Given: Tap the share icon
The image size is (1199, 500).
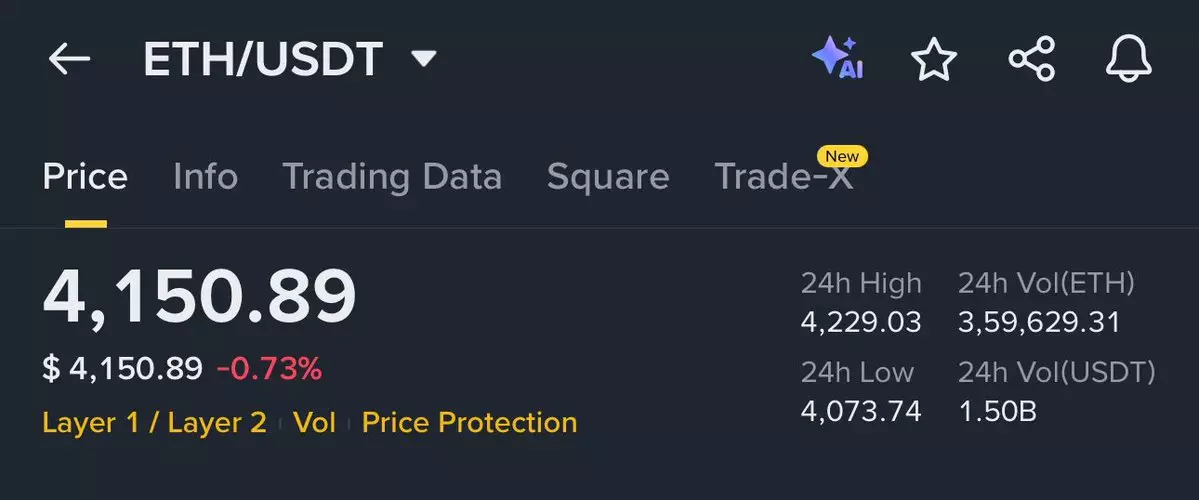Looking at the screenshot, I should 1032,60.
